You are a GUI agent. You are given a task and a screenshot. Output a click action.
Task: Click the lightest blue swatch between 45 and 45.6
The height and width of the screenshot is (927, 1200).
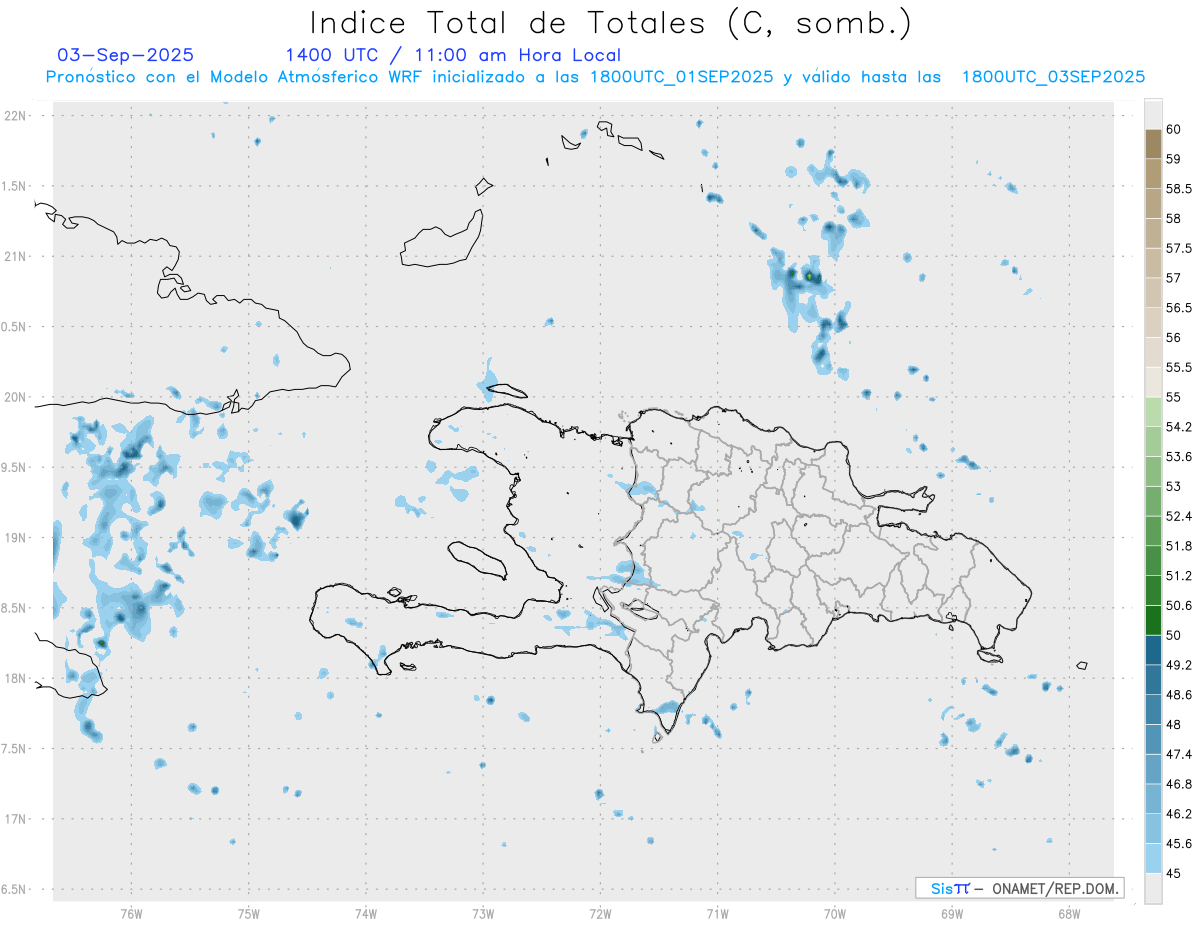1153,859
